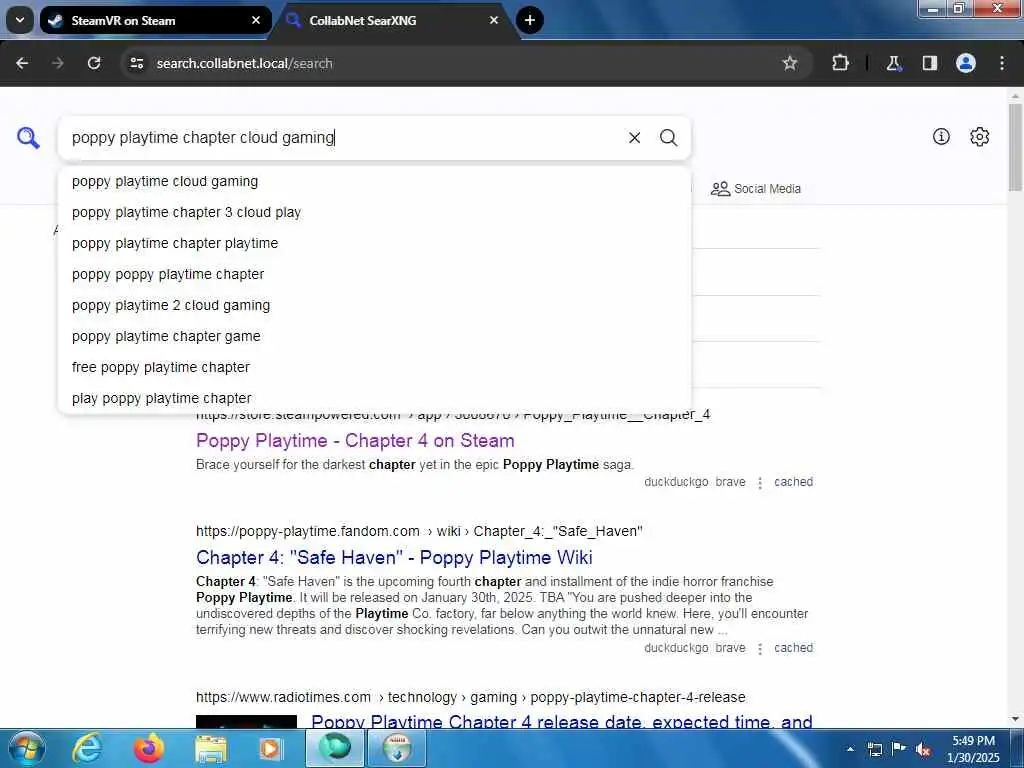Open 'Poppy Playtime - Chapter 4 on Steam' result

(355, 441)
